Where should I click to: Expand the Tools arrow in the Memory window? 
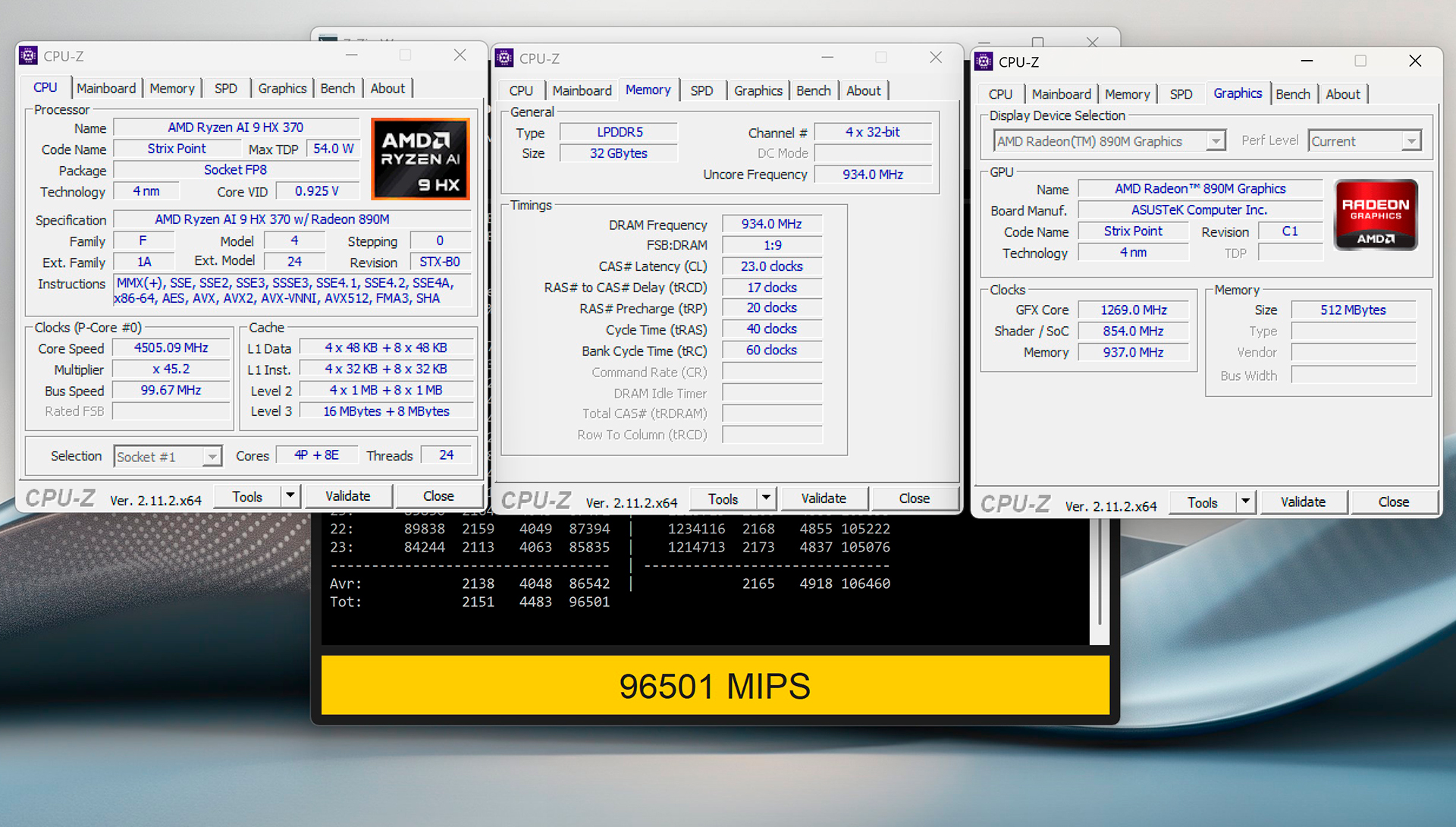pos(767,498)
